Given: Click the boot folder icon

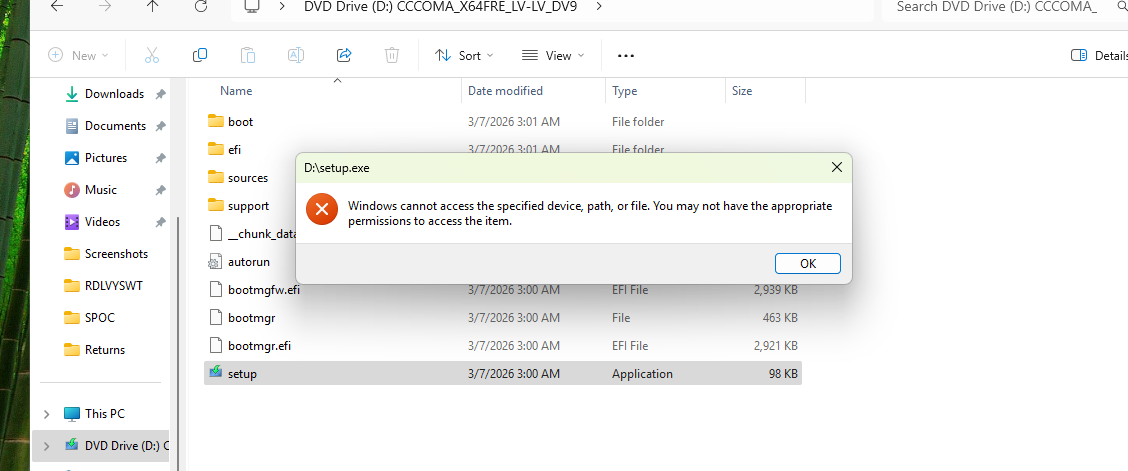Looking at the screenshot, I should tap(216, 121).
